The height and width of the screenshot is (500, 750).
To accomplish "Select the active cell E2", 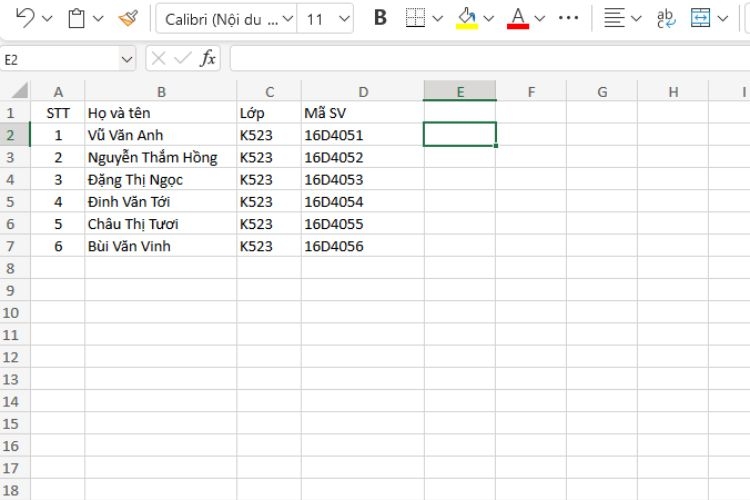I will [x=460, y=134].
